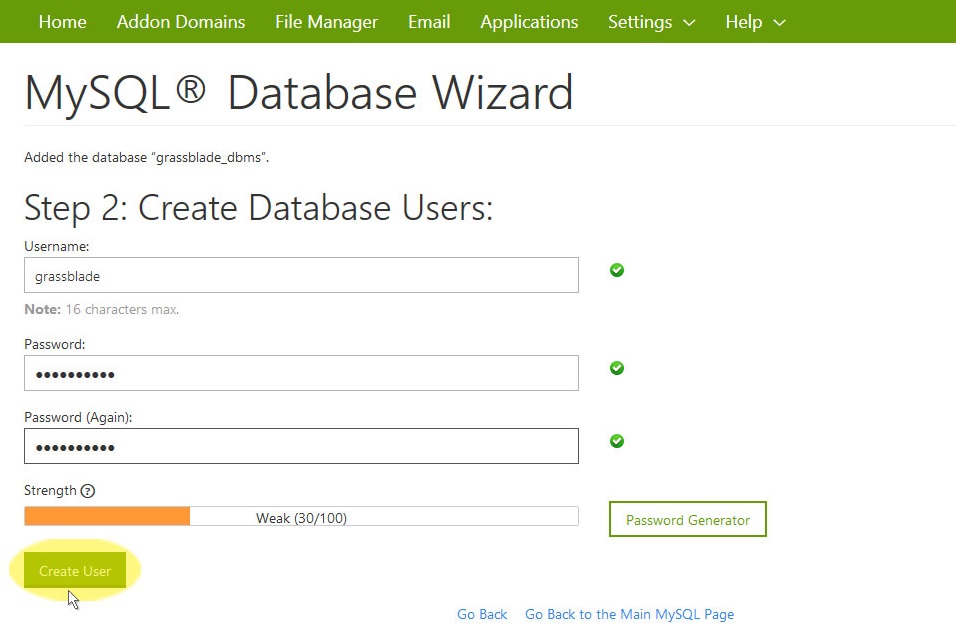This screenshot has height=631, width=956.
Task: Expand the Help dropdown chevron
Action: tap(779, 23)
